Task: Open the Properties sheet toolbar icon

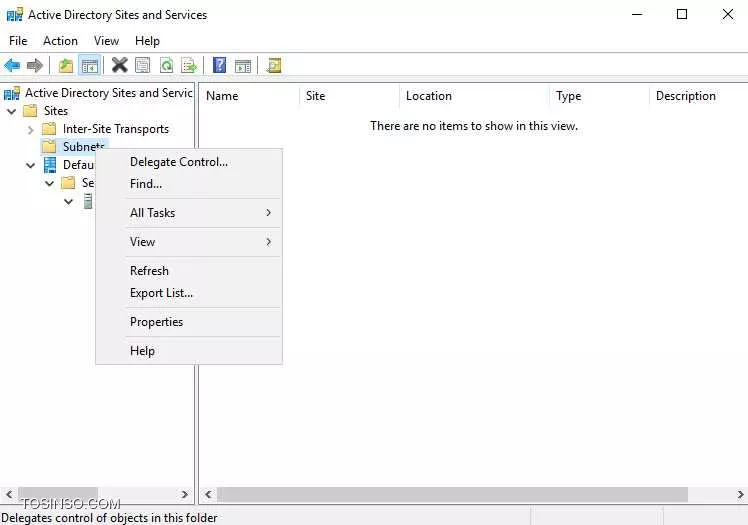Action: coord(143,65)
